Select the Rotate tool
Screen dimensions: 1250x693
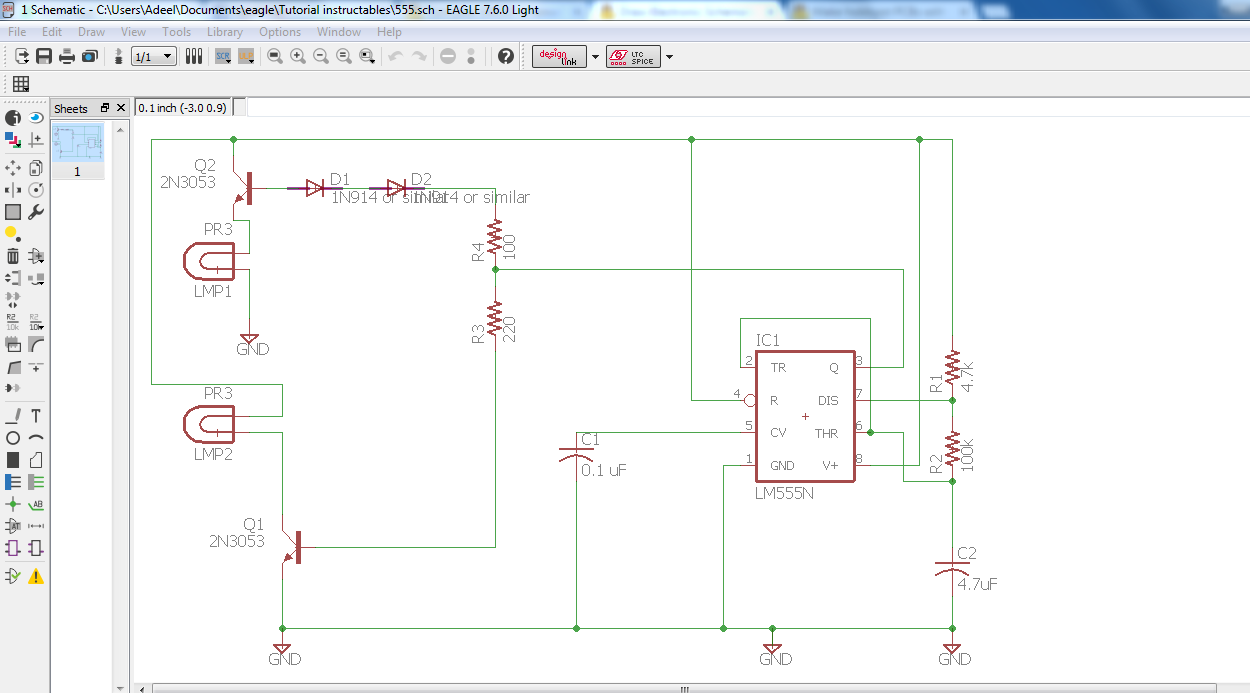(x=35, y=189)
